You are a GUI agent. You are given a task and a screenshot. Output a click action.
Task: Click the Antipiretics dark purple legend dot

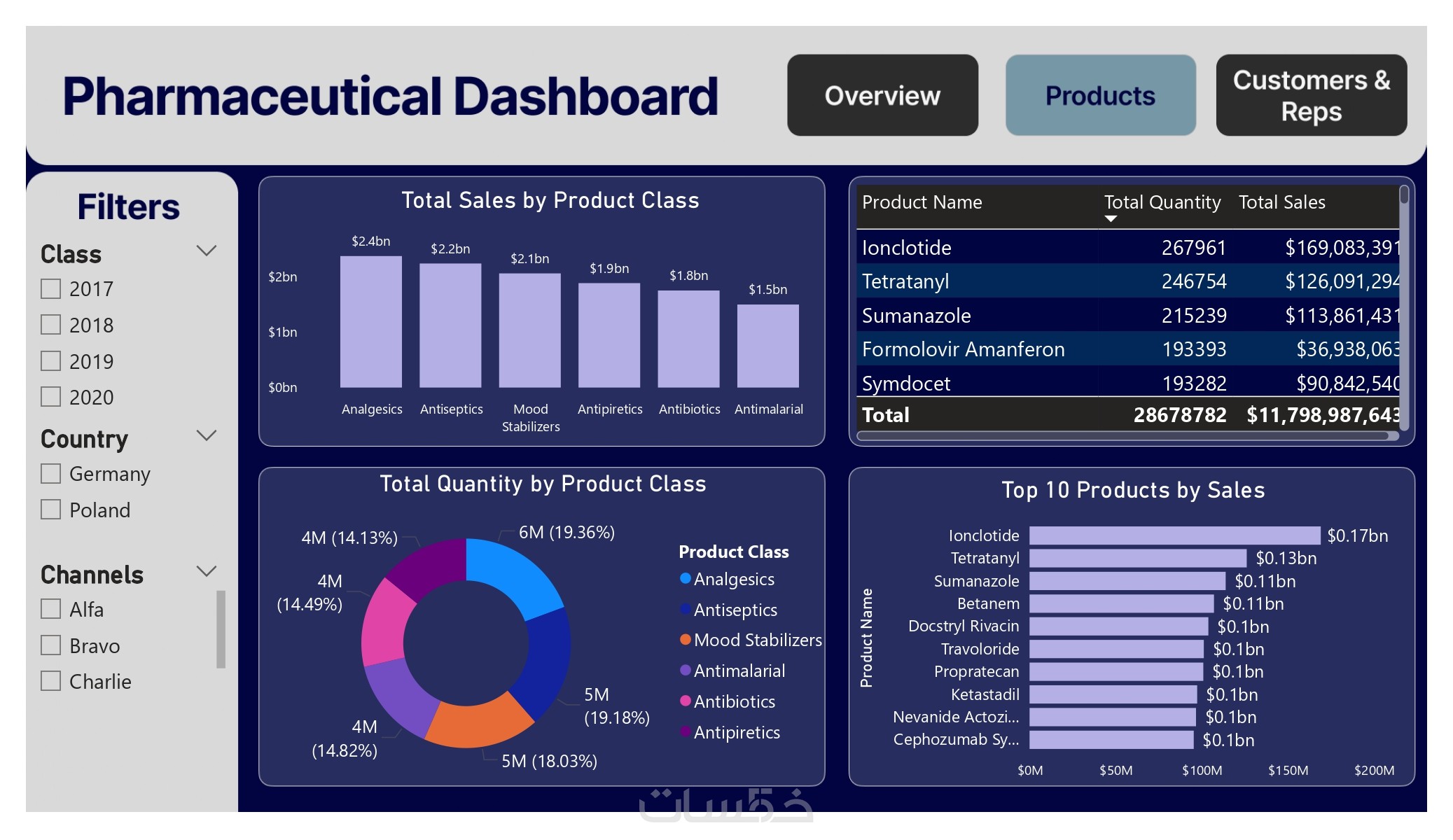point(686,731)
